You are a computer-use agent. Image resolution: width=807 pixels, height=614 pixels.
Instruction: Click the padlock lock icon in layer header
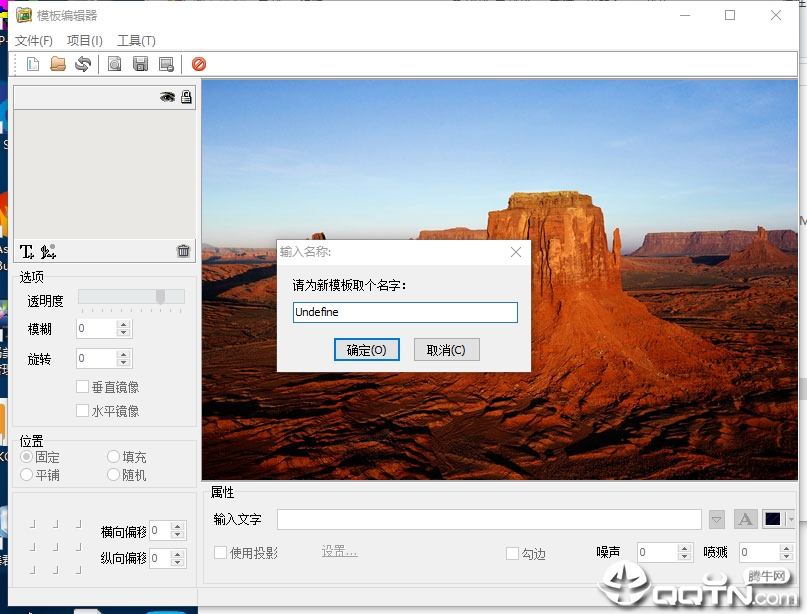tap(186, 97)
